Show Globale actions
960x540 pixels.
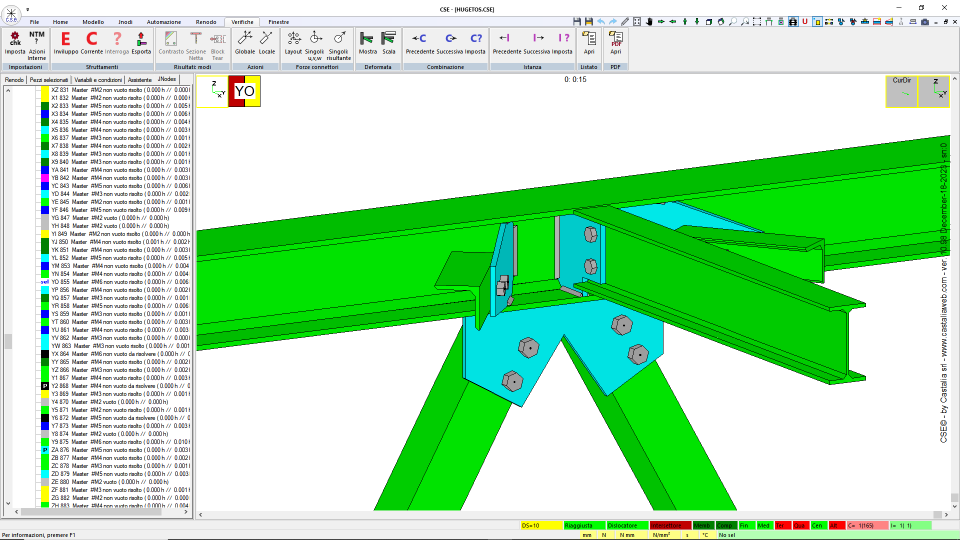point(245,43)
